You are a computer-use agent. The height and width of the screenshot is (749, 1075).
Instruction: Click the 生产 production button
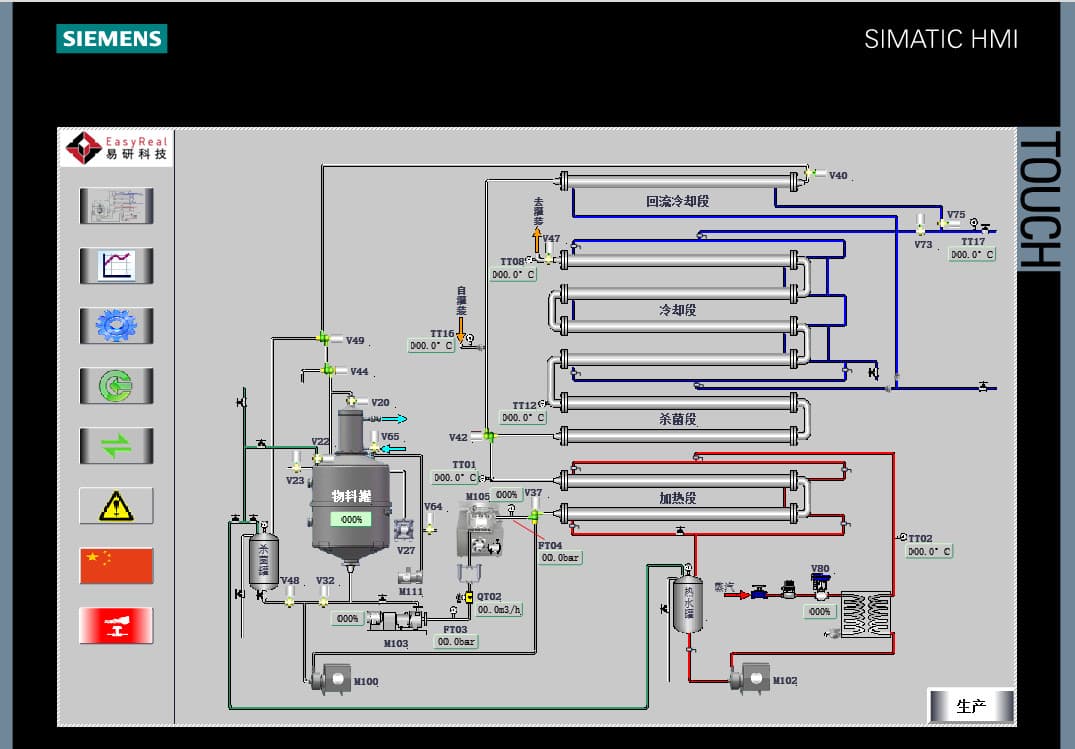970,706
